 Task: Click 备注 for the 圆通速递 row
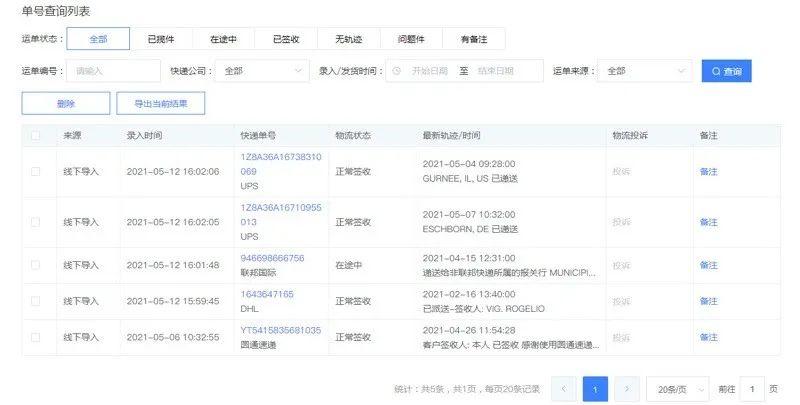(709, 337)
